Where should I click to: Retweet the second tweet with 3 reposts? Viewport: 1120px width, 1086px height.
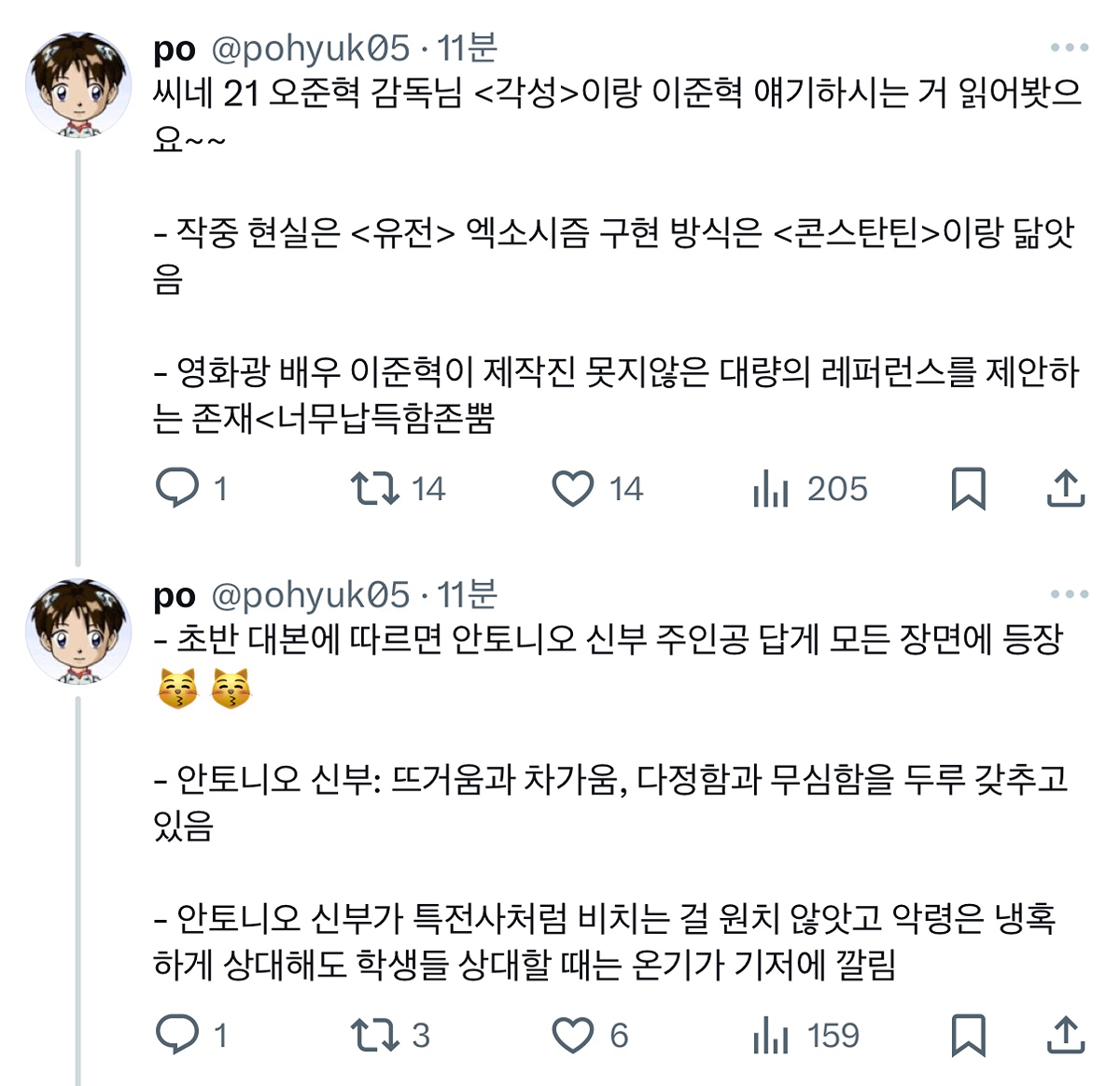click(x=375, y=1035)
